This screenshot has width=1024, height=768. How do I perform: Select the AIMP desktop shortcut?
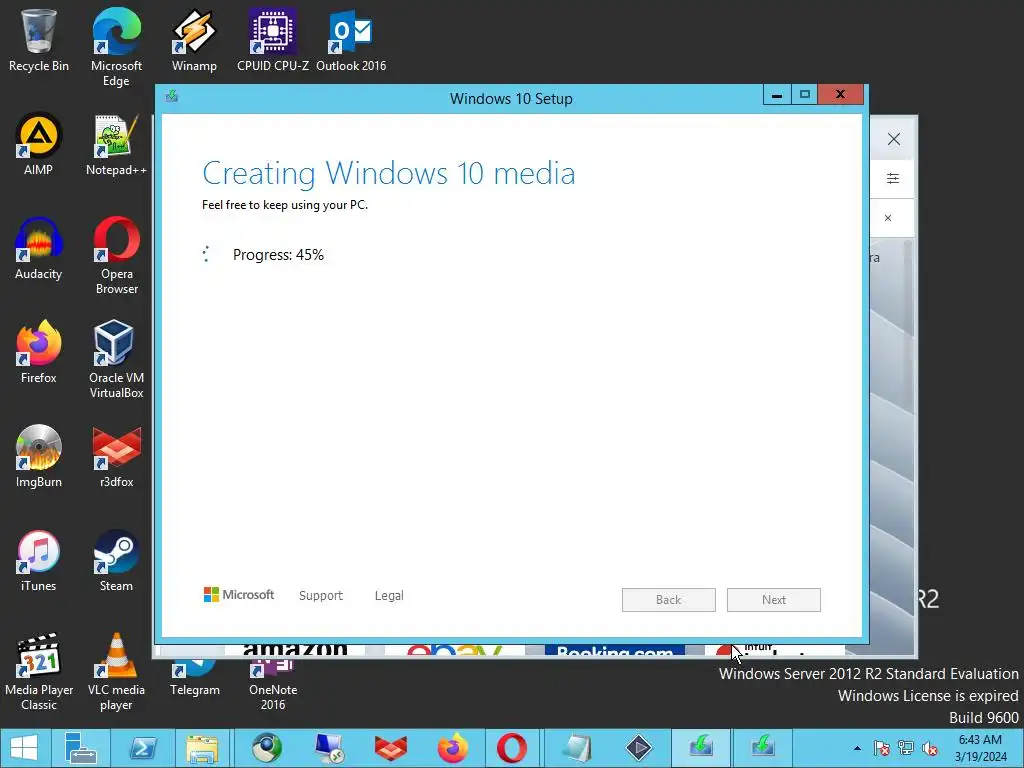click(39, 144)
